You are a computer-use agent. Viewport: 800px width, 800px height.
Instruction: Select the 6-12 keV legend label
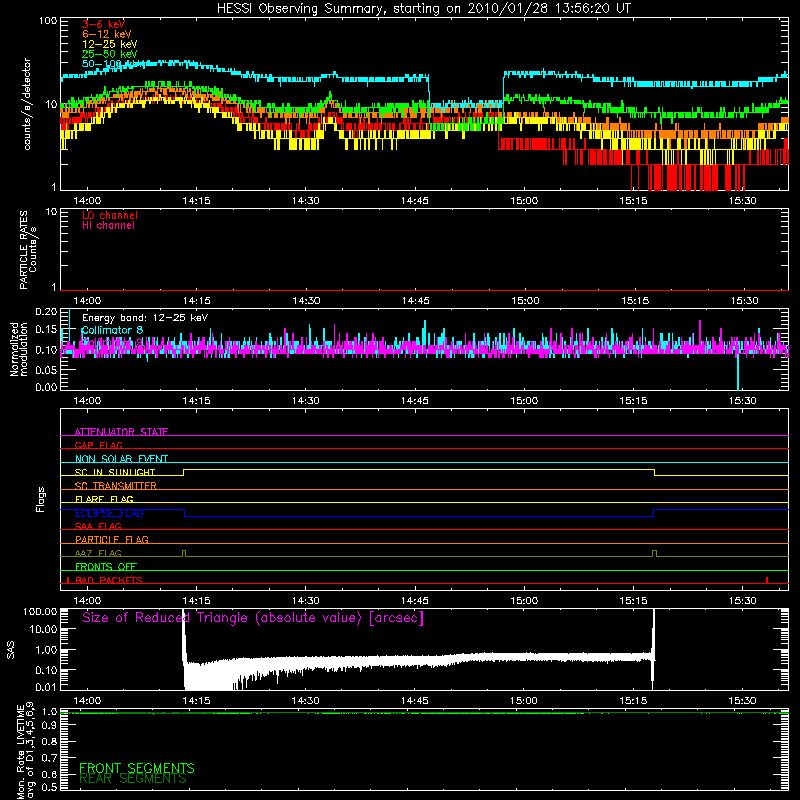107,34
